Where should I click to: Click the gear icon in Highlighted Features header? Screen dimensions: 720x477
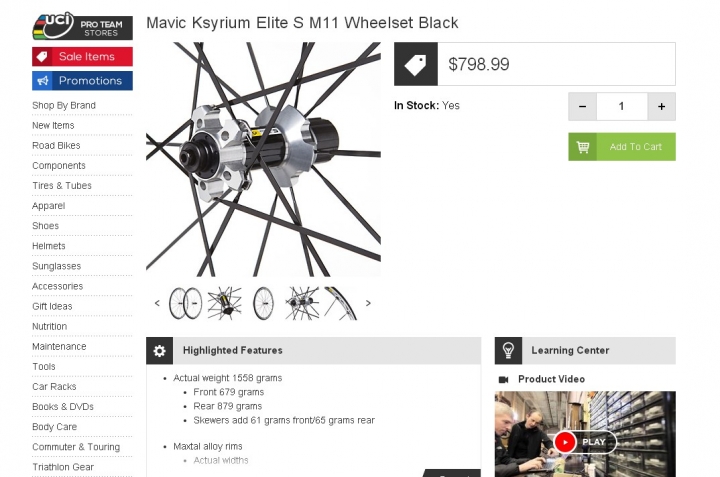pyautogui.click(x=159, y=351)
